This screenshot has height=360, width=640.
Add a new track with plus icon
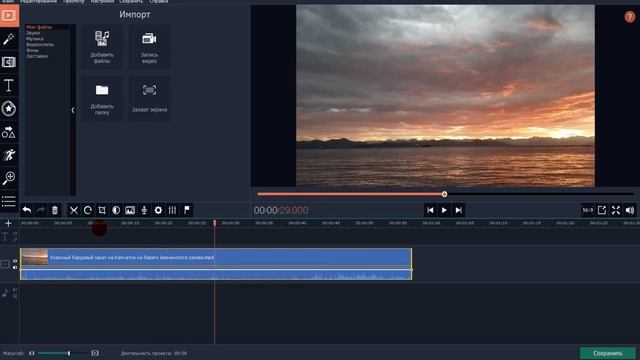pos(8,223)
